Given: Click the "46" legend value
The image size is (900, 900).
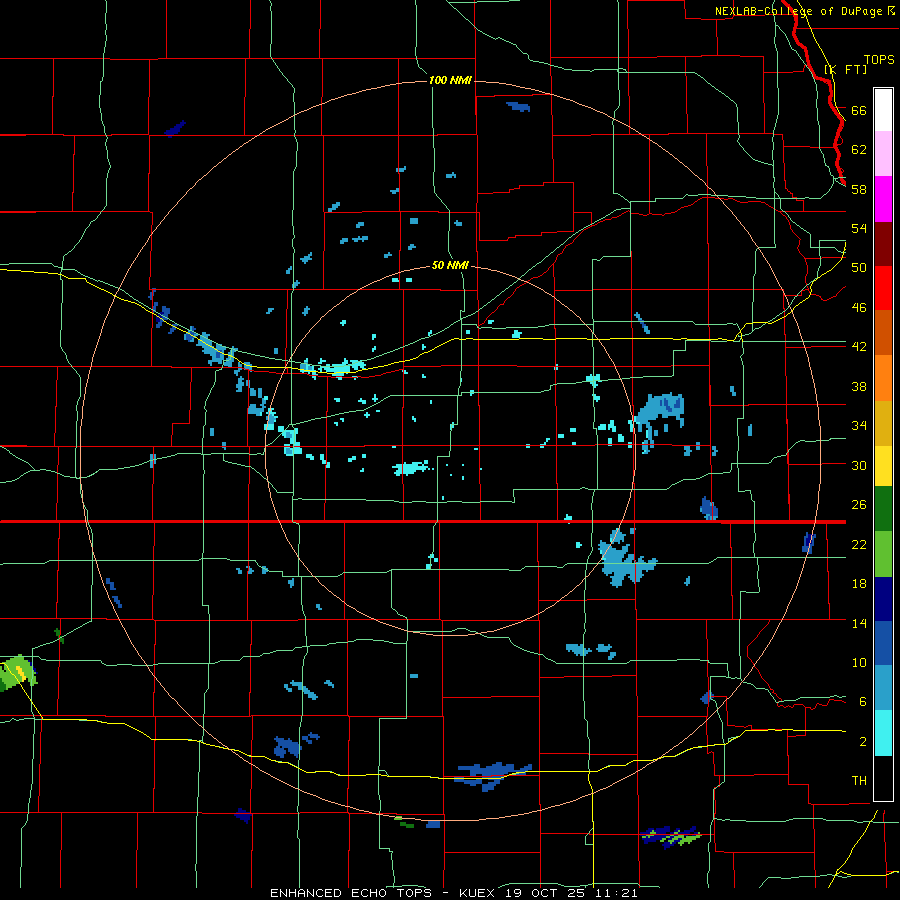Looking at the screenshot, I should point(859,308).
